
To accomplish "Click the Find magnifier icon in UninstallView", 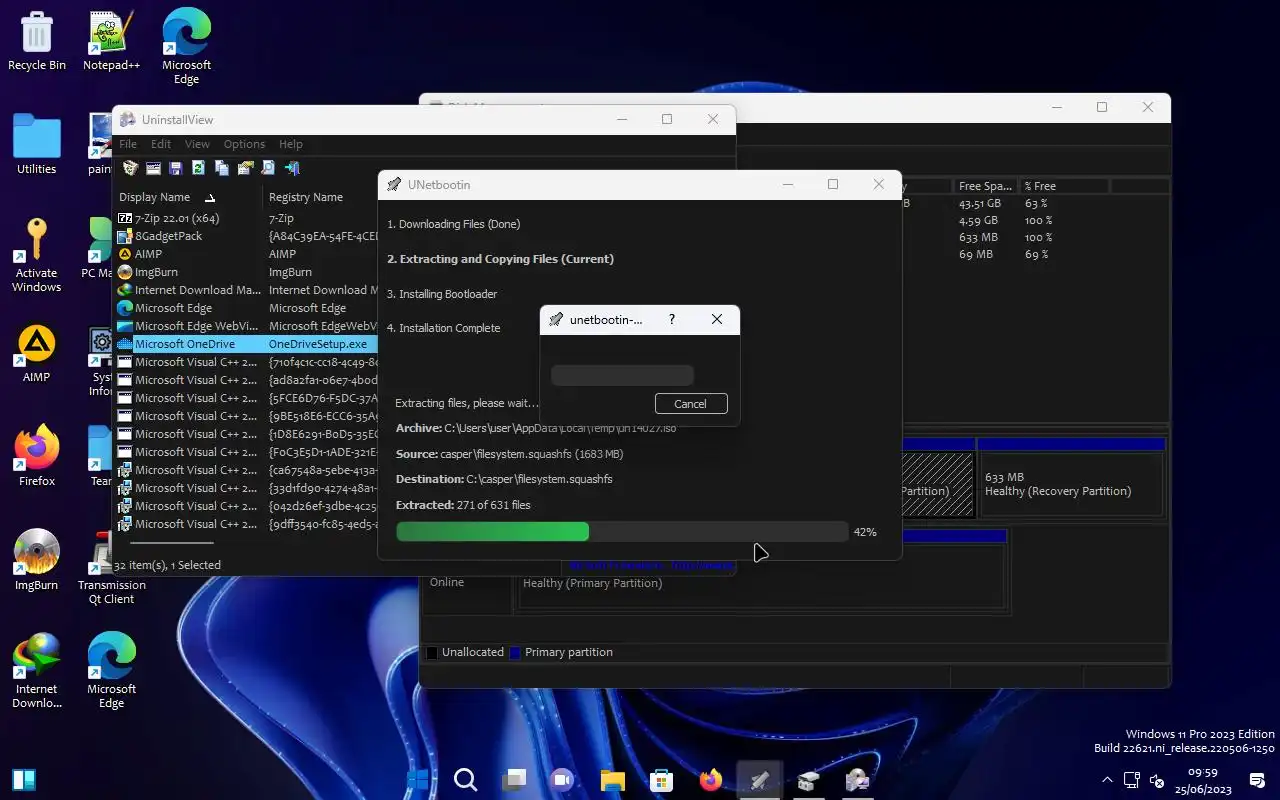I will click(268, 168).
